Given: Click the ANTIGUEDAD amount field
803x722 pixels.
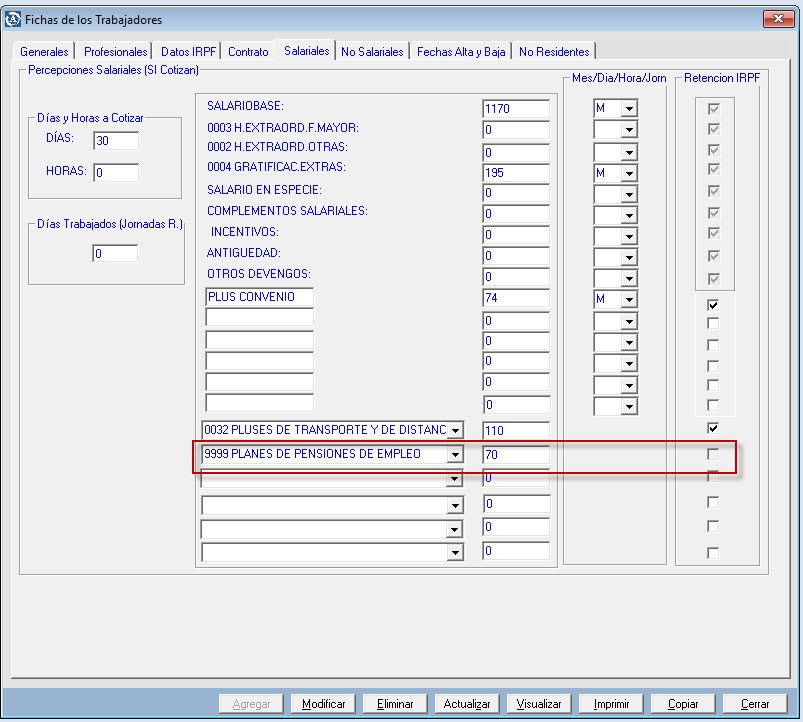Looking at the screenshot, I should point(516,256).
